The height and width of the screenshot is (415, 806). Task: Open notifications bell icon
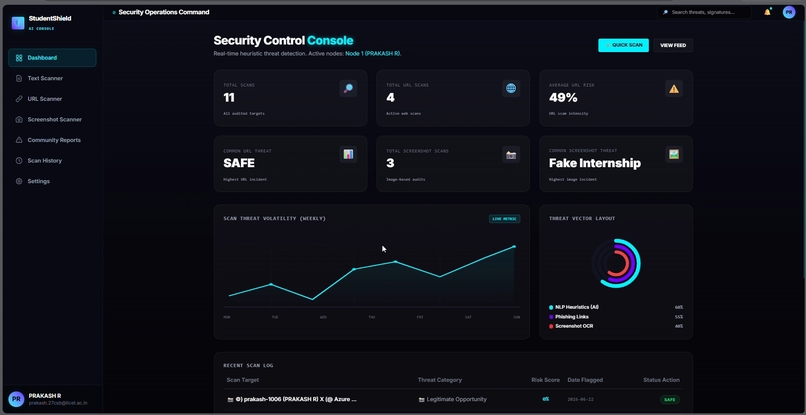(x=767, y=12)
